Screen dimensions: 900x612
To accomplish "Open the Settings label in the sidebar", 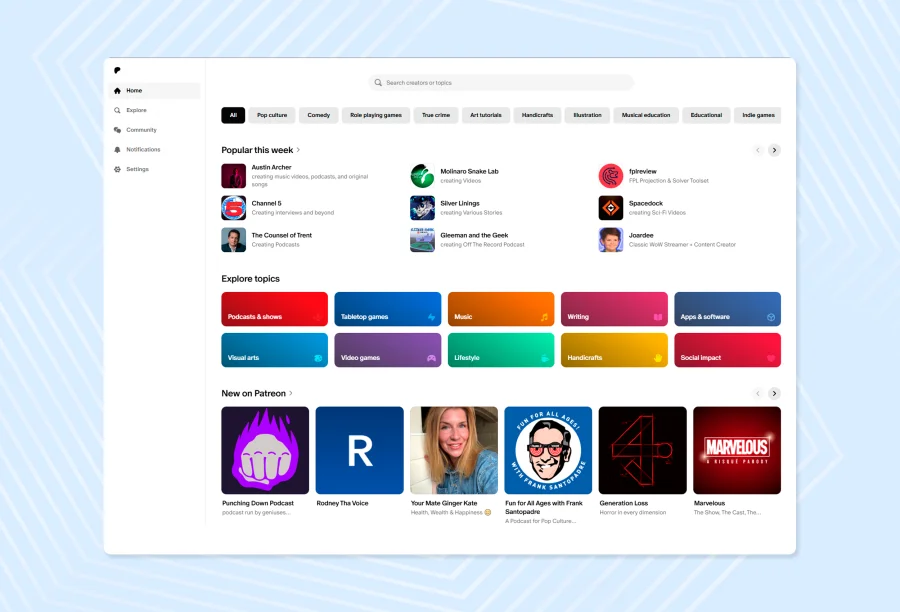I will pyautogui.click(x=137, y=169).
